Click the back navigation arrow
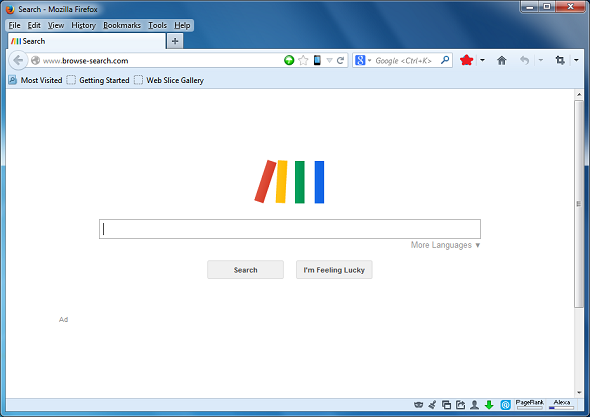 (x=18, y=60)
